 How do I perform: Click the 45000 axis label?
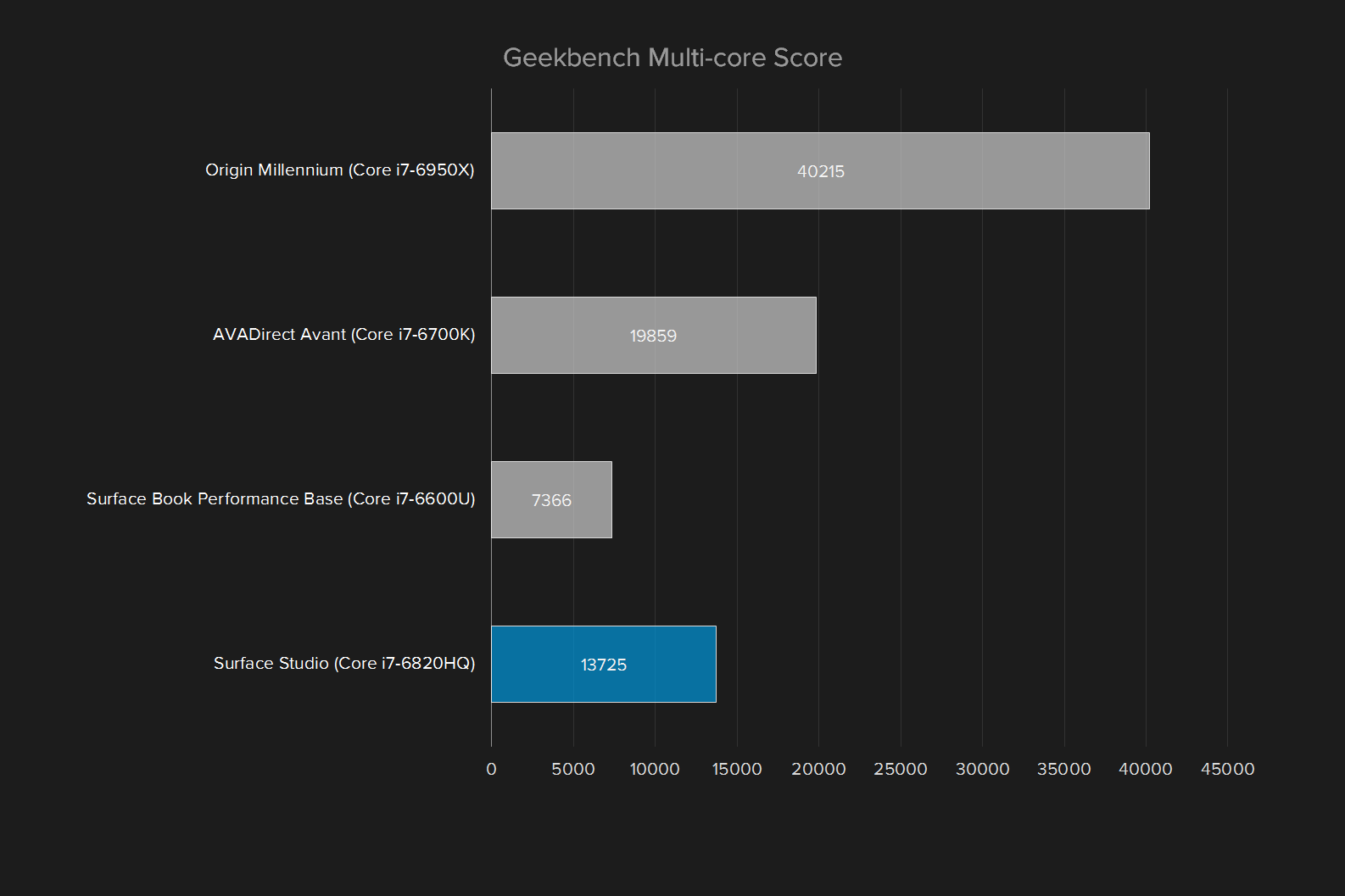click(1228, 769)
